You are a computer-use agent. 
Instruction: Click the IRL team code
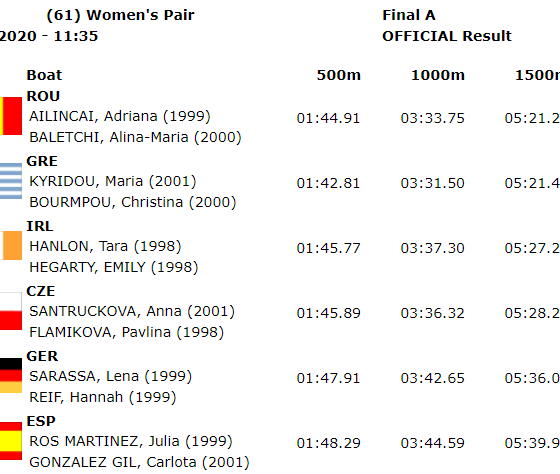click(40, 226)
